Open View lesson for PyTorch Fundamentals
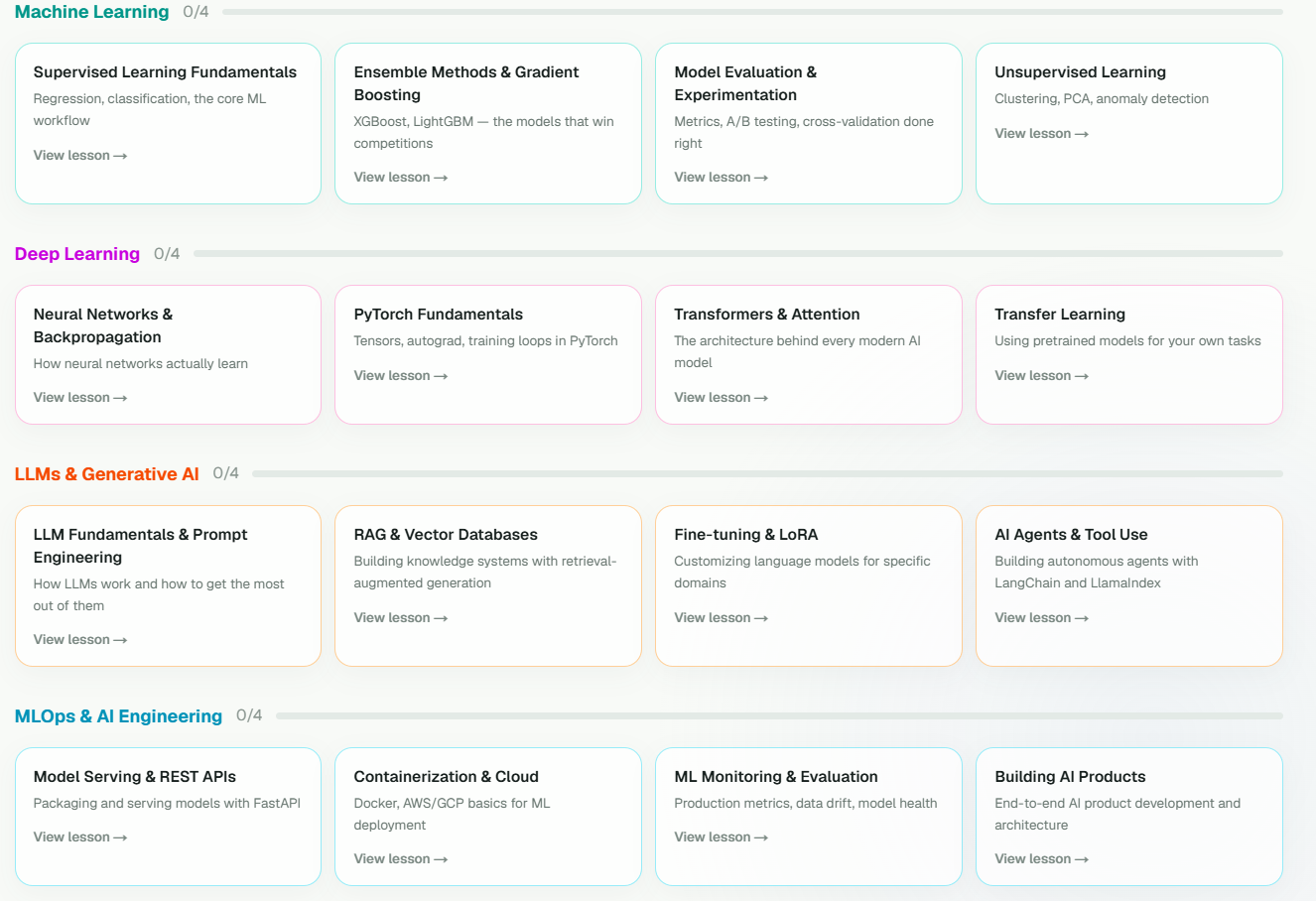This screenshot has width=1316, height=901. point(401,376)
